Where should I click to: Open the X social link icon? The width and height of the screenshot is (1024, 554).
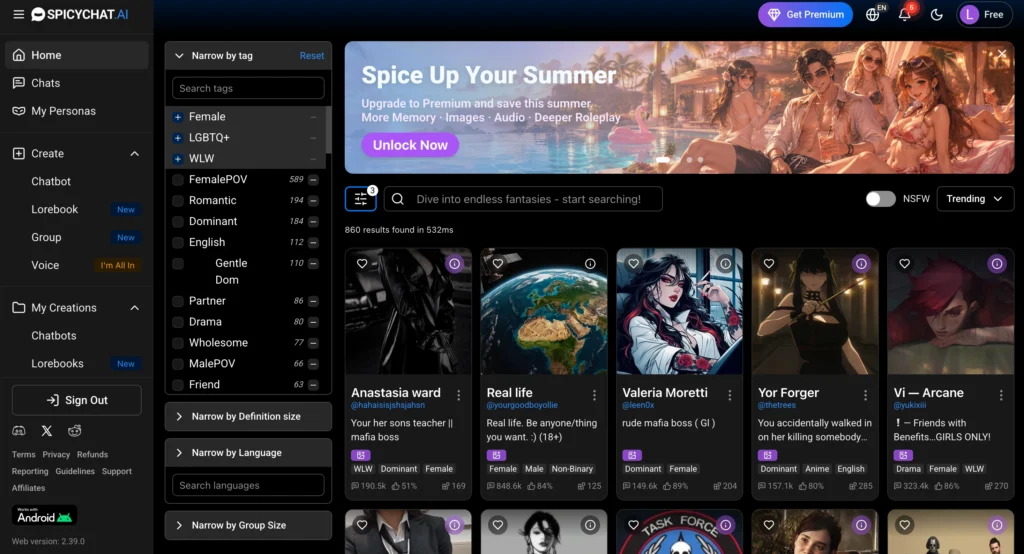pyautogui.click(x=46, y=431)
